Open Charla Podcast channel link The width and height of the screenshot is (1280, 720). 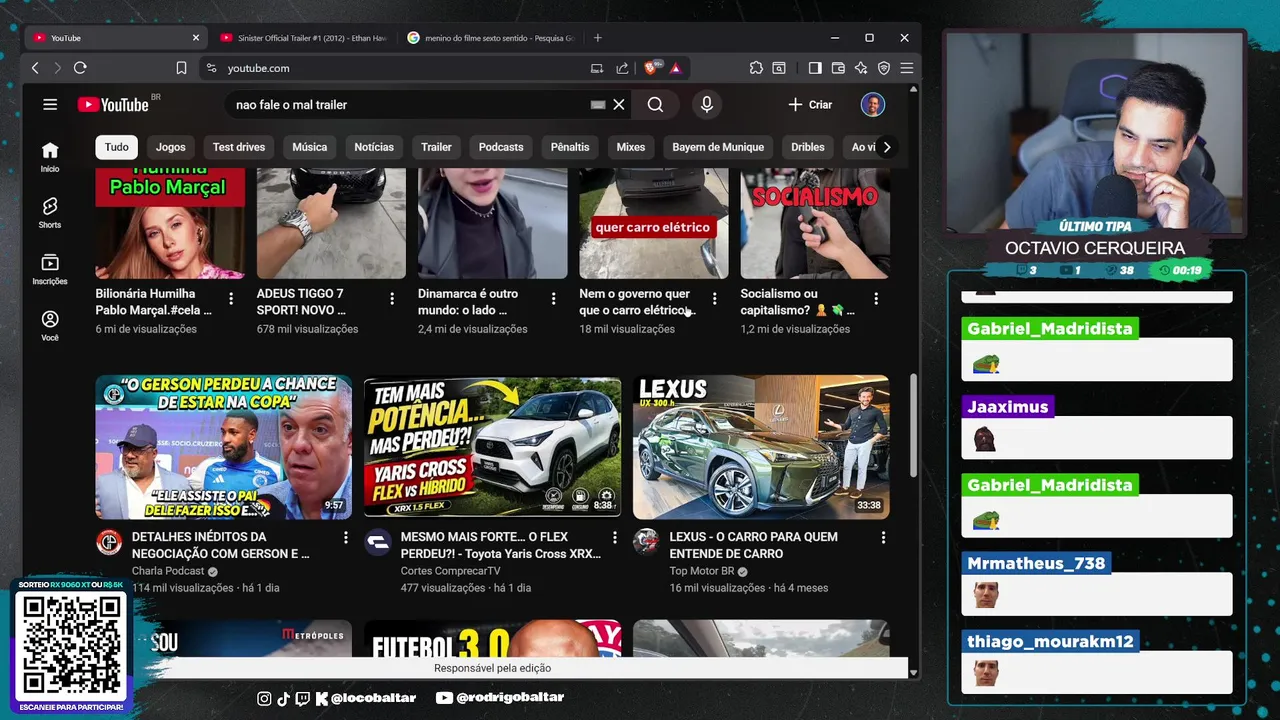(168, 571)
